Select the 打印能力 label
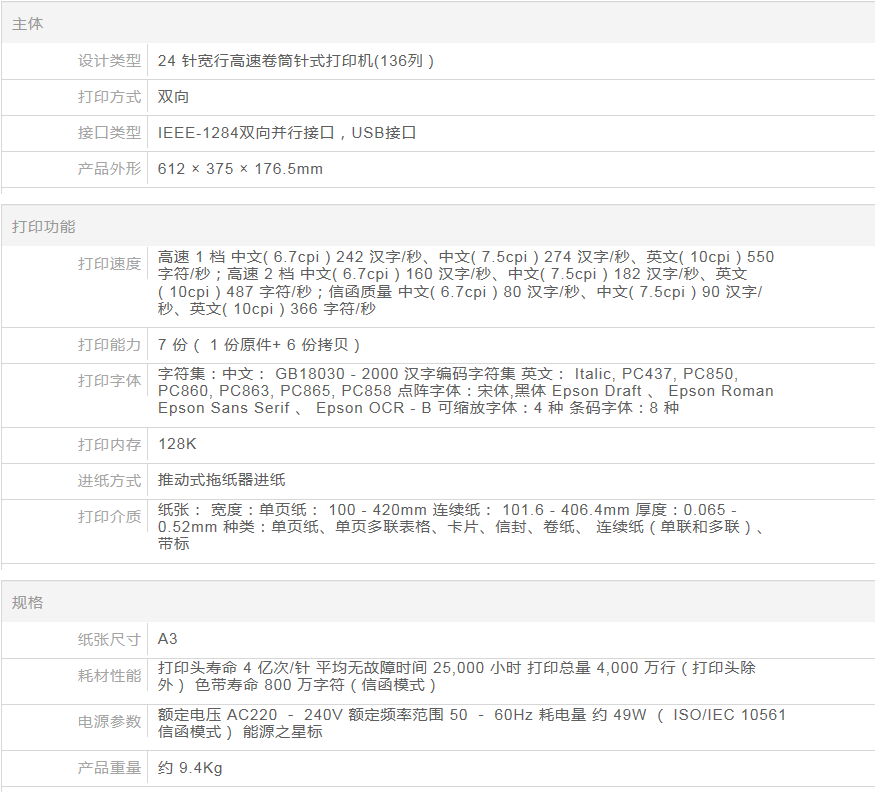 coord(110,345)
